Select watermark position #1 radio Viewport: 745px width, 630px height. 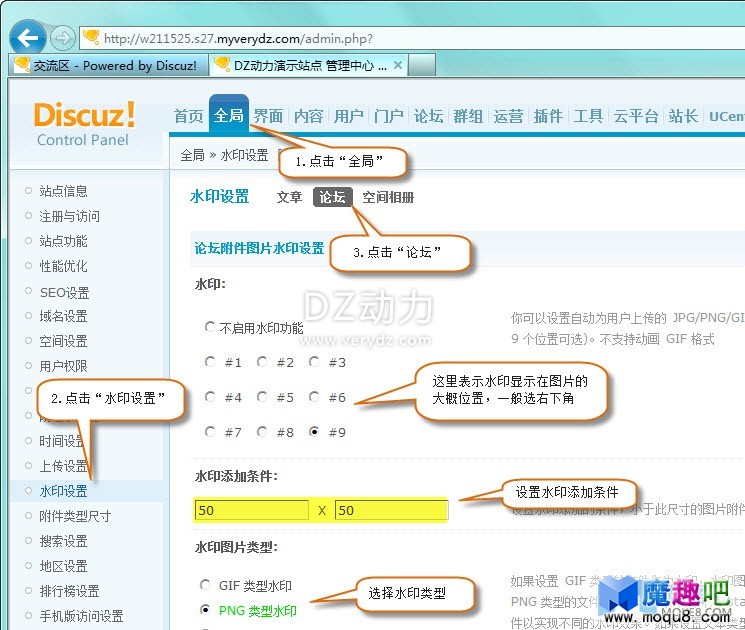pos(210,362)
